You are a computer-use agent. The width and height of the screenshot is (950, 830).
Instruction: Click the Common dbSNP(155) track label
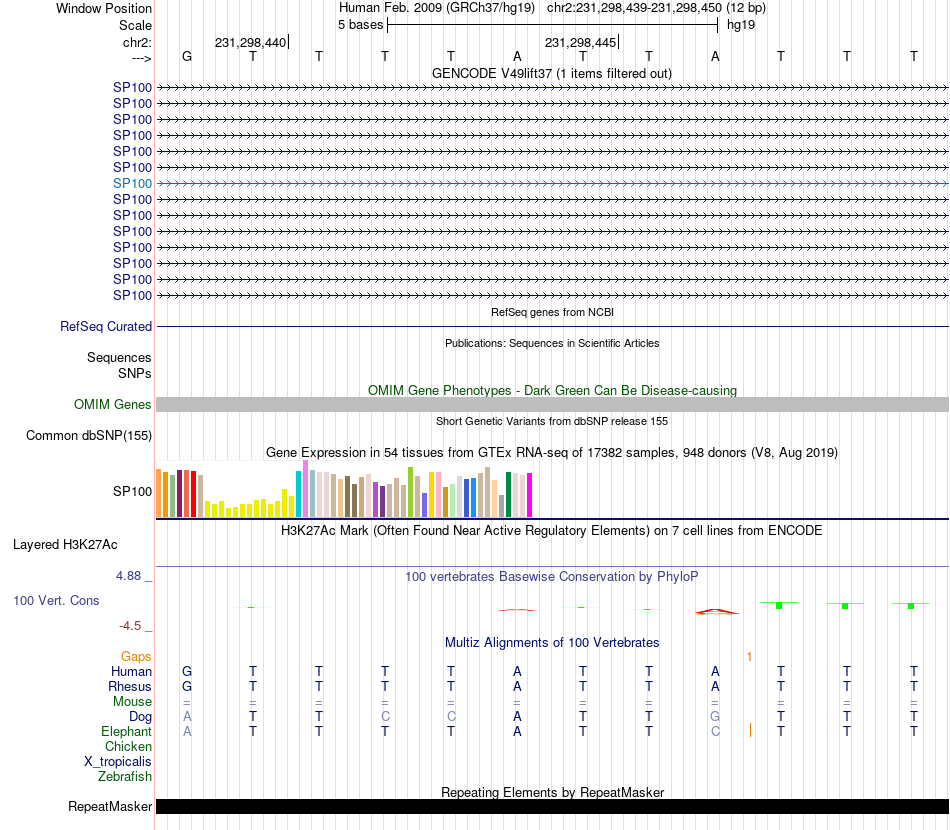(x=88, y=436)
